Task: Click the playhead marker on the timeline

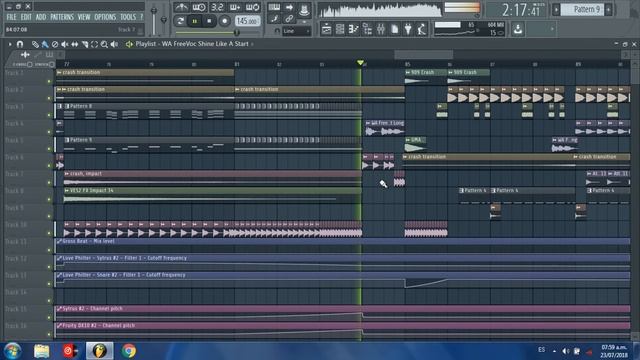Action: pos(360,63)
